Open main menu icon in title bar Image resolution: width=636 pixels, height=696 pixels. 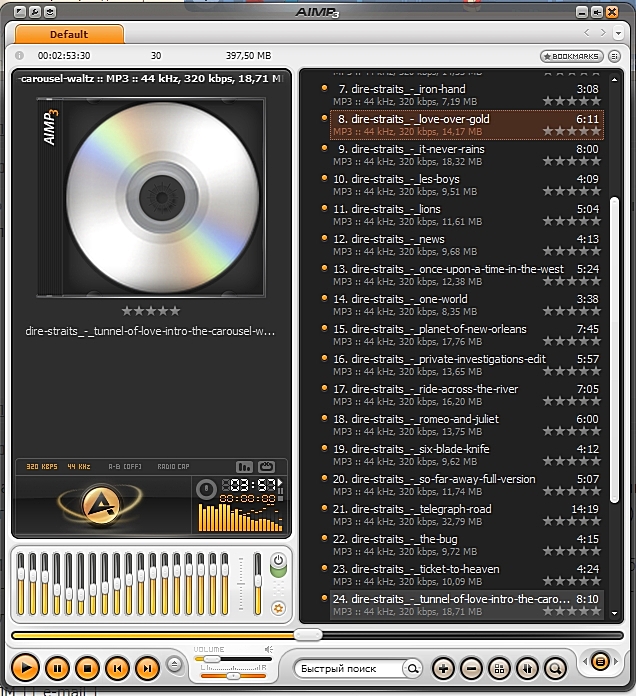[20, 12]
